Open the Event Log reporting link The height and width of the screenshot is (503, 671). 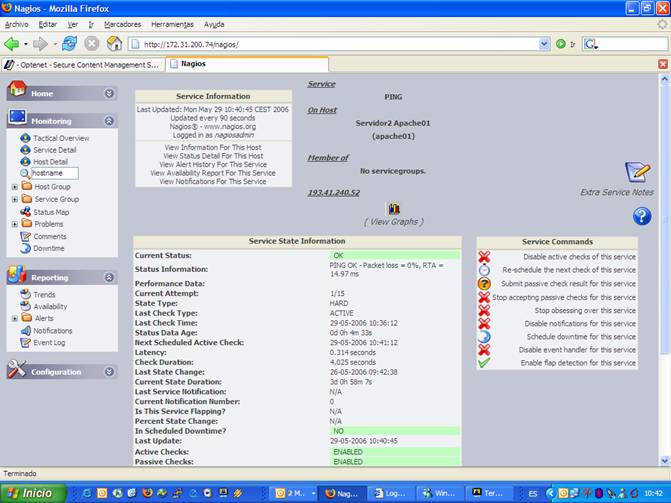coord(49,342)
